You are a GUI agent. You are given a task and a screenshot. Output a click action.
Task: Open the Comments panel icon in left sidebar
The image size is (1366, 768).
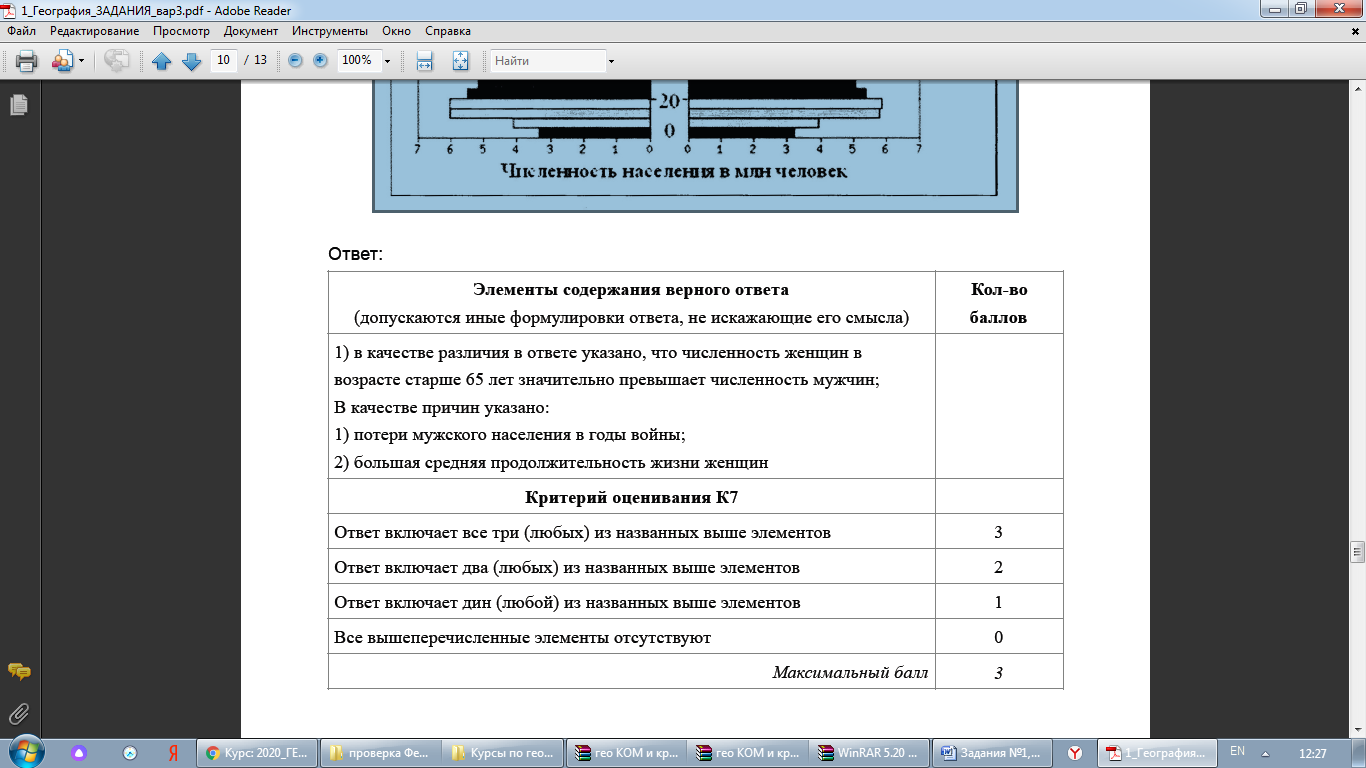(18, 672)
